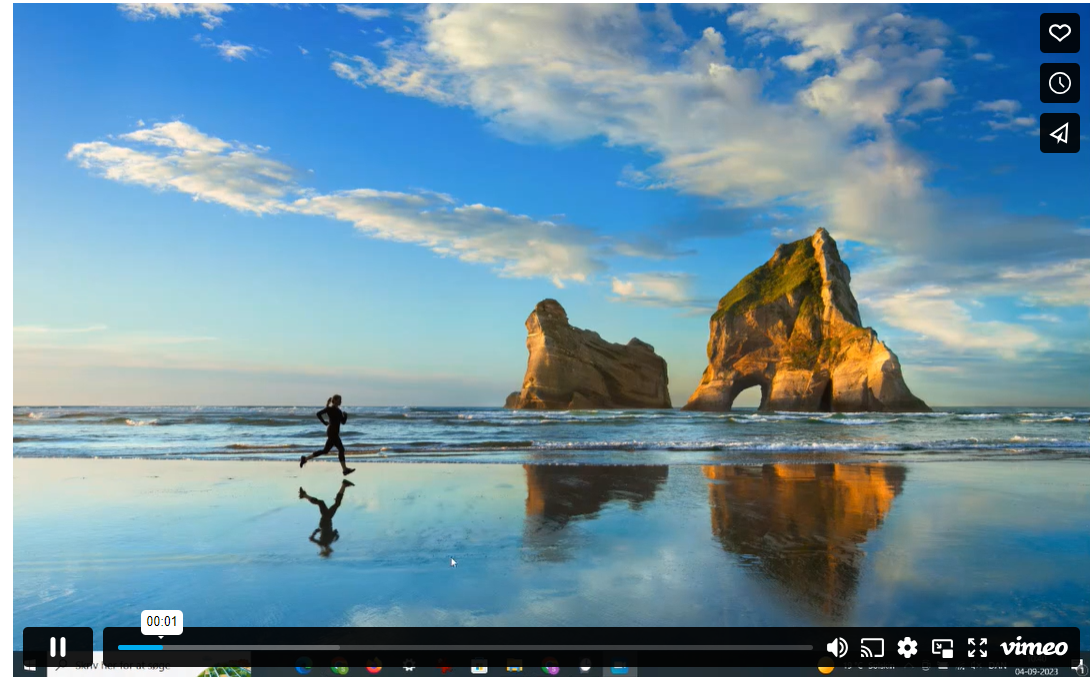
Task: Enter fullscreen mode
Action: point(977,648)
